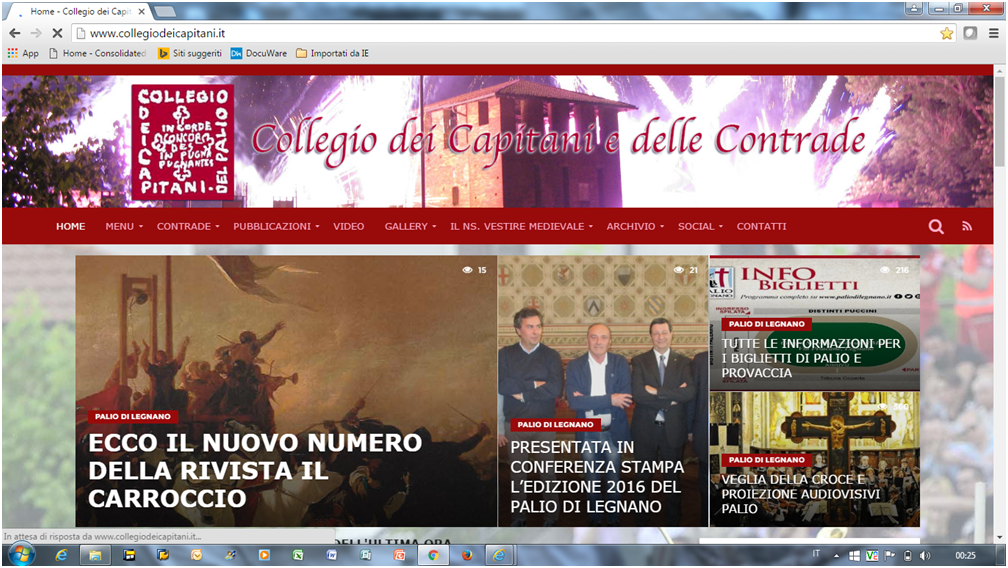The height and width of the screenshot is (568, 1008).
Task: Click the browser back arrow
Action: pos(14,33)
